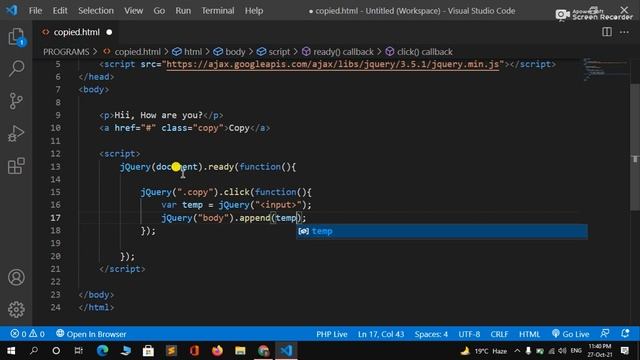Split the editor to the right

[x=607, y=32]
